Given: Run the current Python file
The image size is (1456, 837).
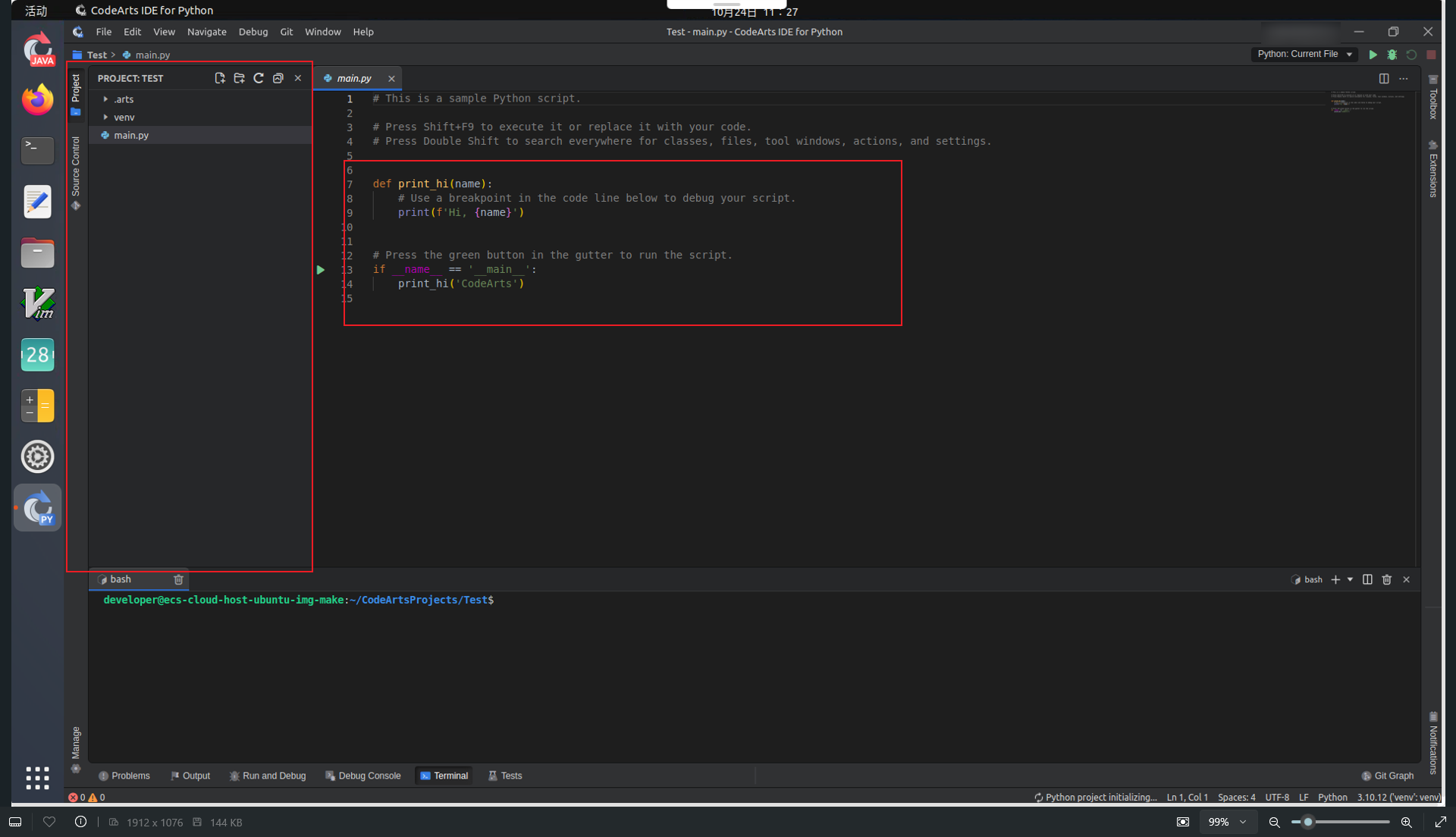Looking at the screenshot, I should click(x=1373, y=55).
